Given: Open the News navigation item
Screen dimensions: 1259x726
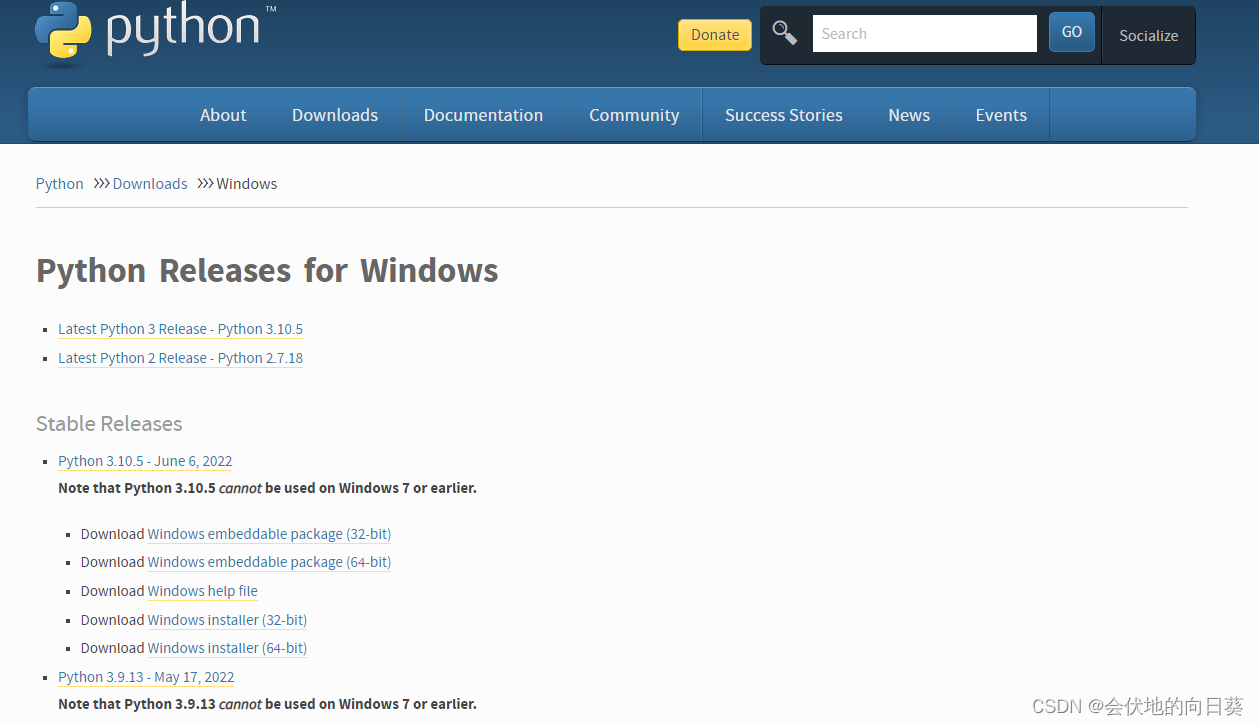Looking at the screenshot, I should pyautogui.click(x=909, y=115).
